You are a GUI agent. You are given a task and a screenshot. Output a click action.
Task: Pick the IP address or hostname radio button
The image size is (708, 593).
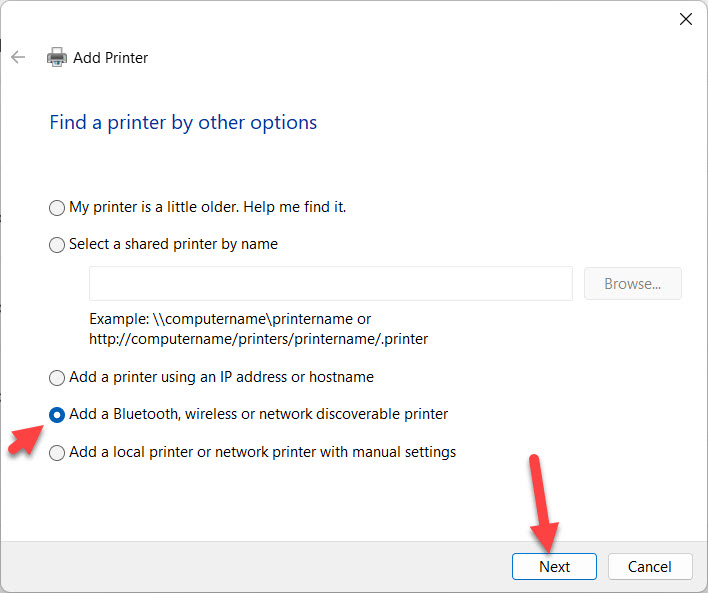coord(57,378)
